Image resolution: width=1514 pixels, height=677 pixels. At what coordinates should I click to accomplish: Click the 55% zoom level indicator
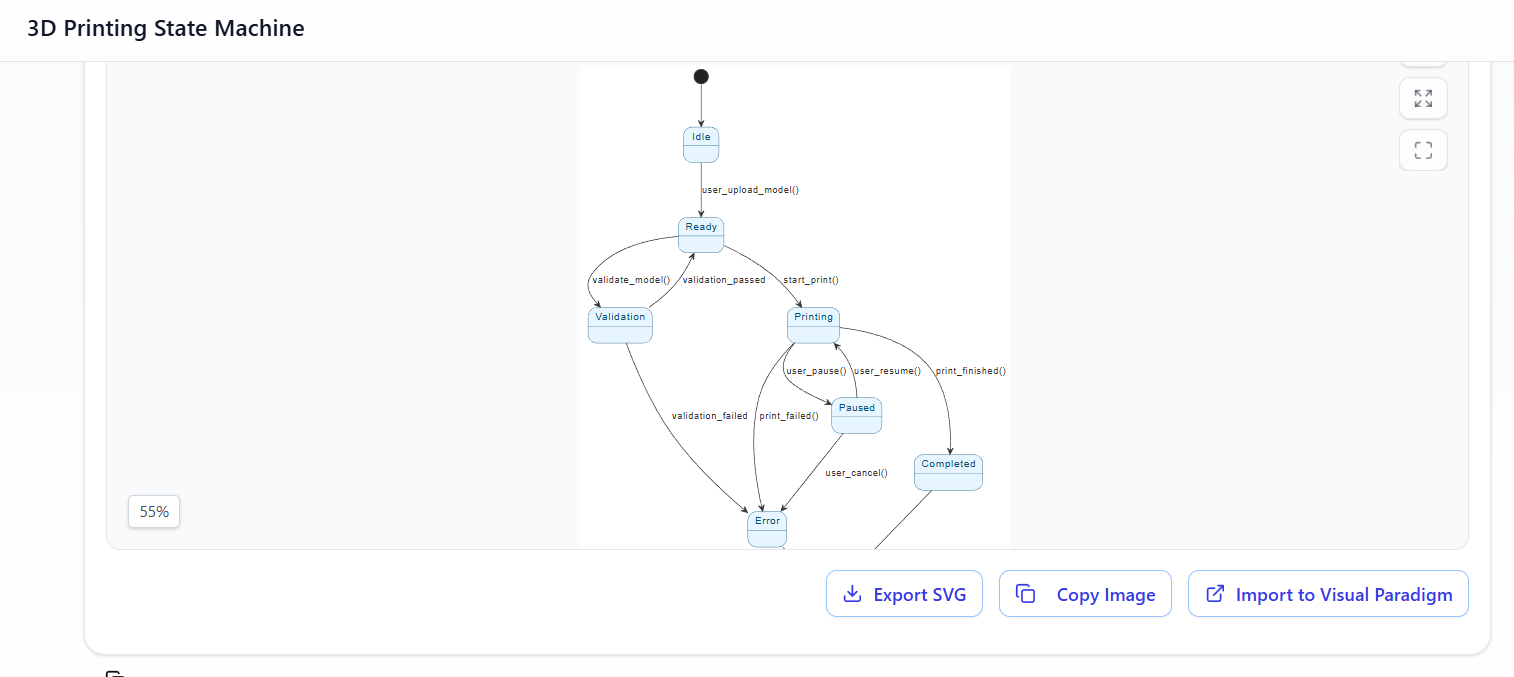click(x=154, y=511)
